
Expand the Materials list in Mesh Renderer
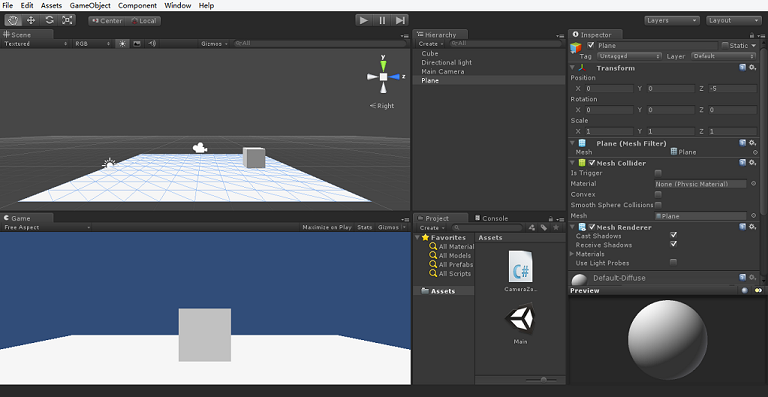572,254
